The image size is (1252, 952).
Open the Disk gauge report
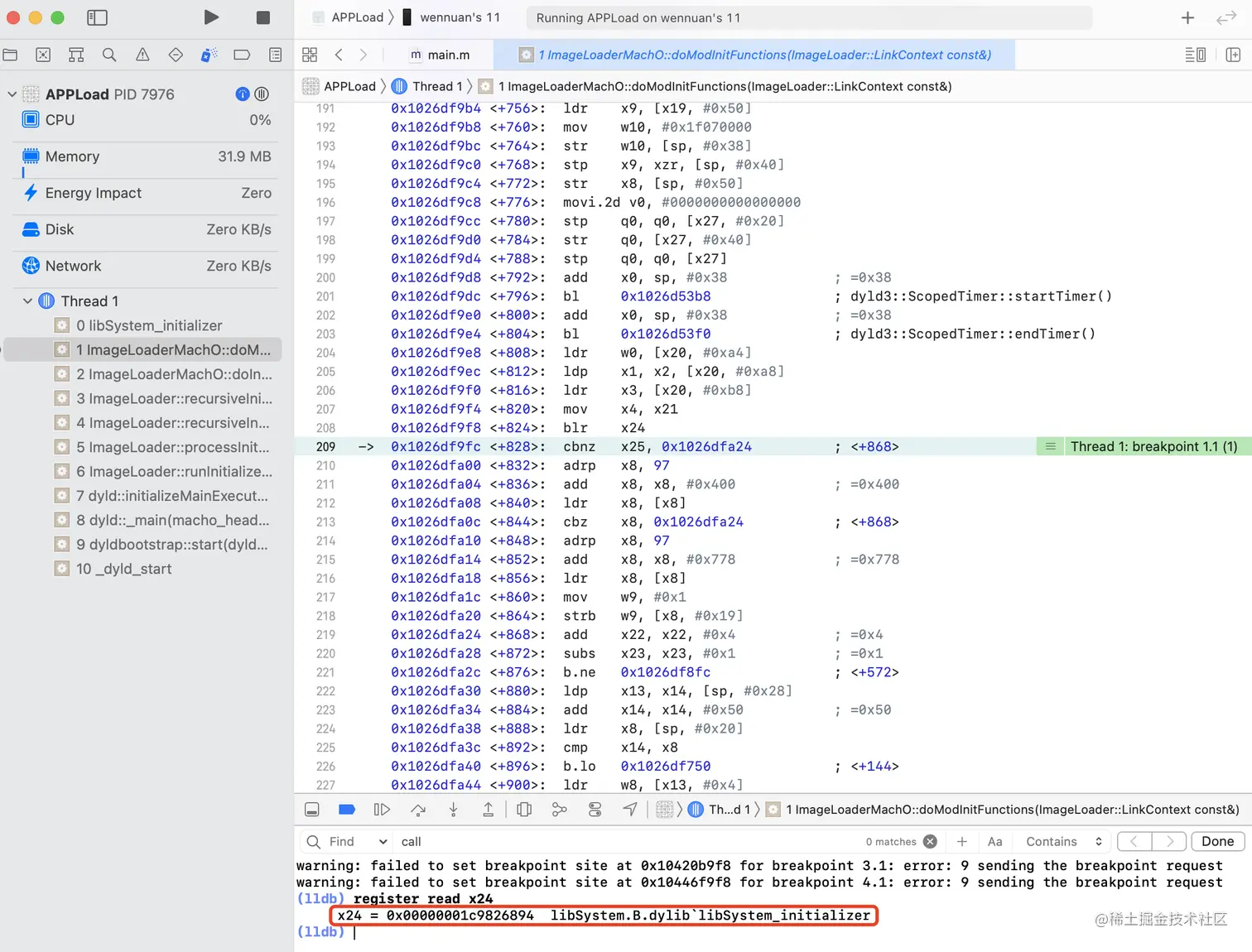coord(147,229)
